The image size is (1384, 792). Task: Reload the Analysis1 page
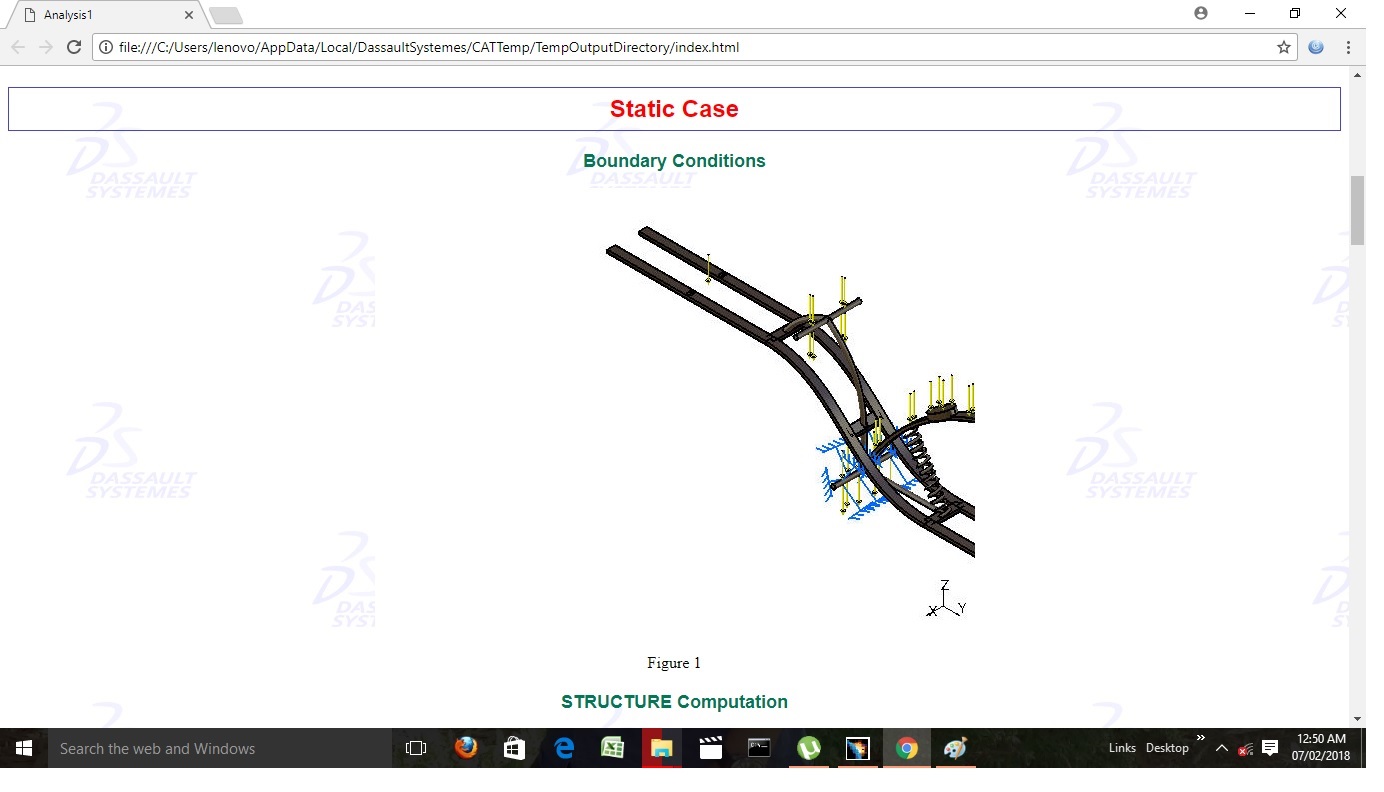coord(74,47)
